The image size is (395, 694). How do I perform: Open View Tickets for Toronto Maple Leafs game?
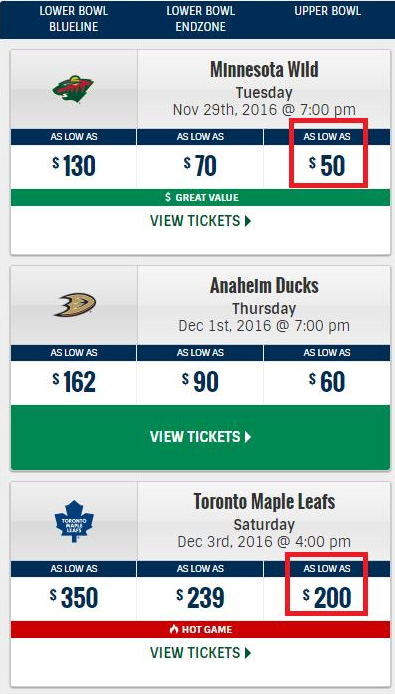click(201, 653)
